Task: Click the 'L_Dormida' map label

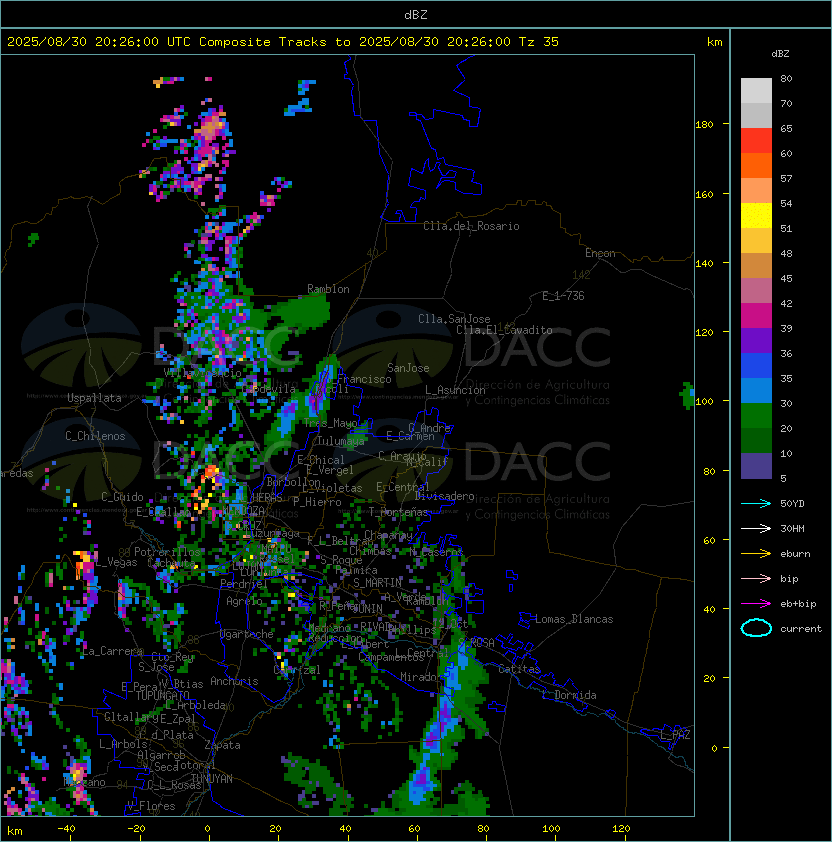Action: [x=569, y=695]
